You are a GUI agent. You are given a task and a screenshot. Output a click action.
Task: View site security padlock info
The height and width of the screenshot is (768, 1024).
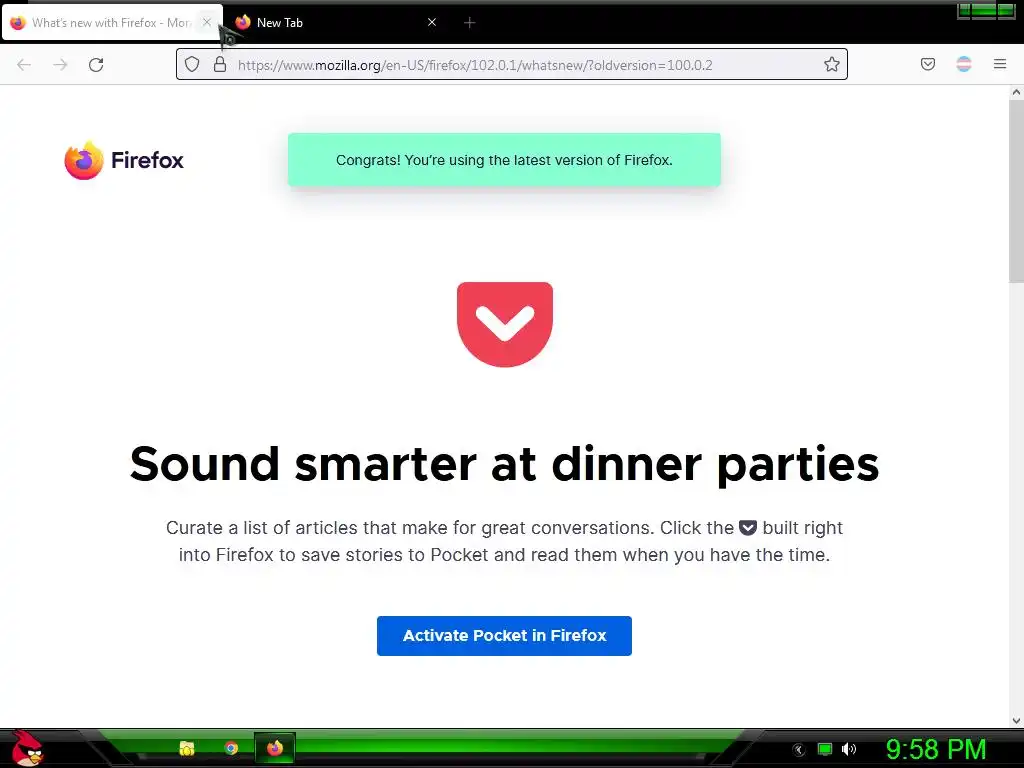pyautogui.click(x=220, y=64)
